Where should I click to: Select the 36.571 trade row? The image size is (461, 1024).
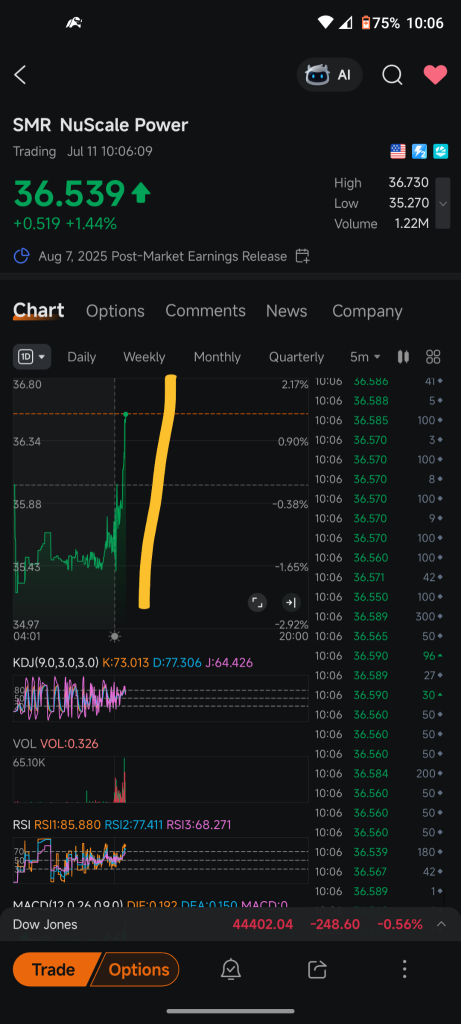(x=380, y=577)
